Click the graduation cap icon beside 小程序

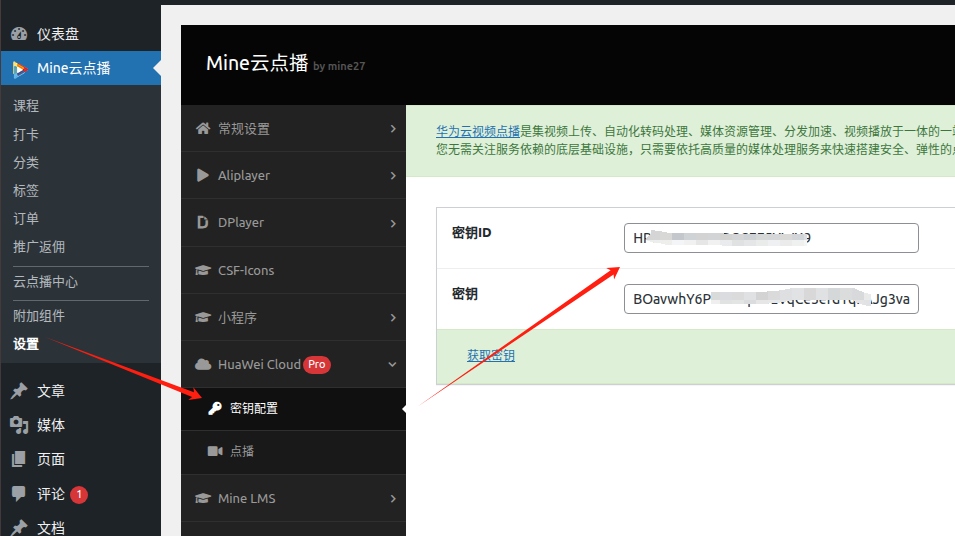(x=203, y=317)
